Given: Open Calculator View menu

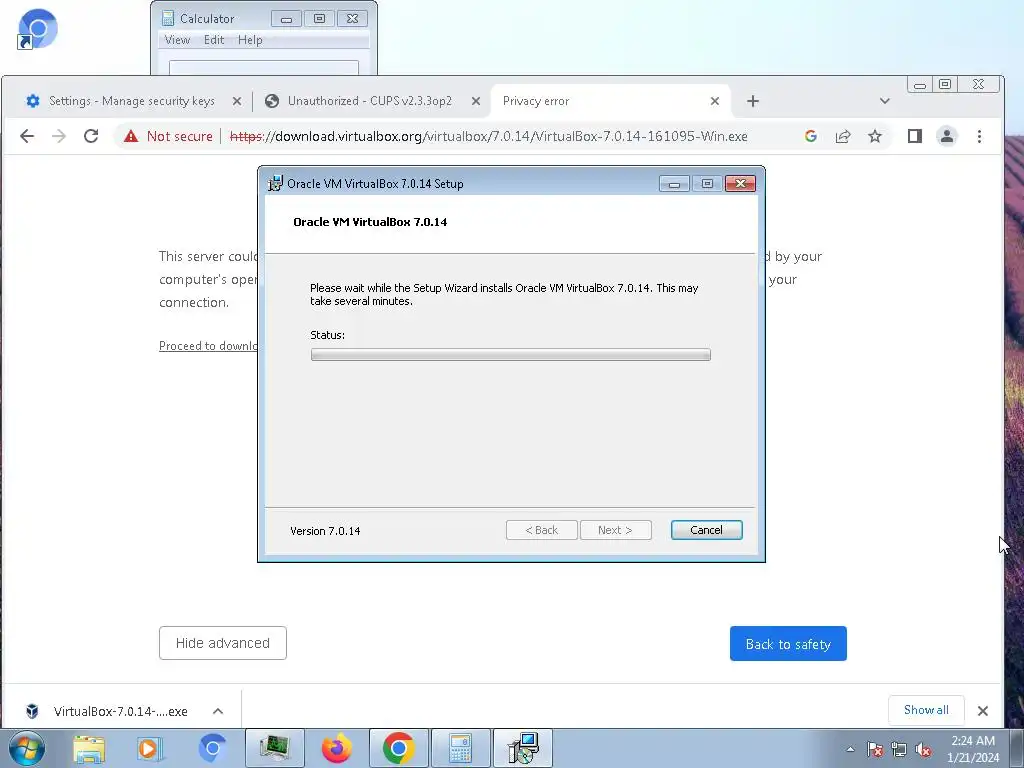Looking at the screenshot, I should [x=177, y=40].
